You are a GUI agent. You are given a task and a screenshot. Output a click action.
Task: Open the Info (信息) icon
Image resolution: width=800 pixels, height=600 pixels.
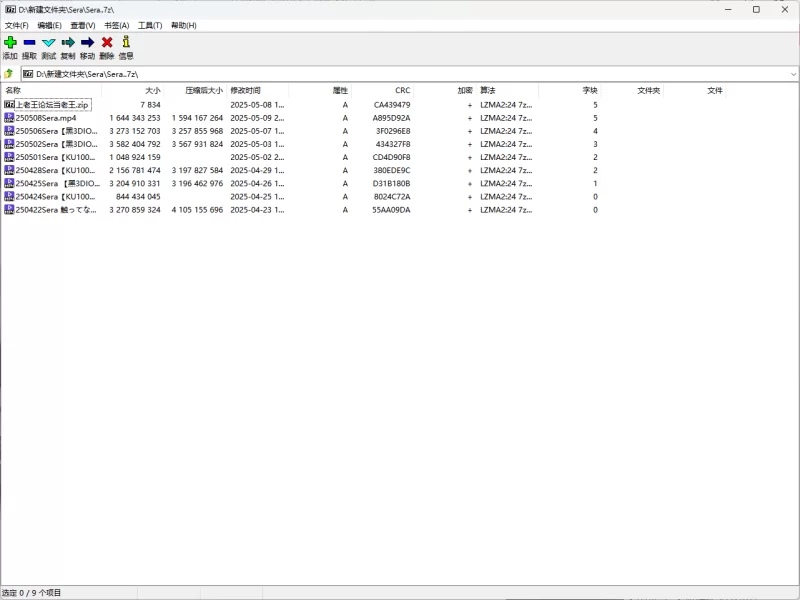click(x=126, y=42)
